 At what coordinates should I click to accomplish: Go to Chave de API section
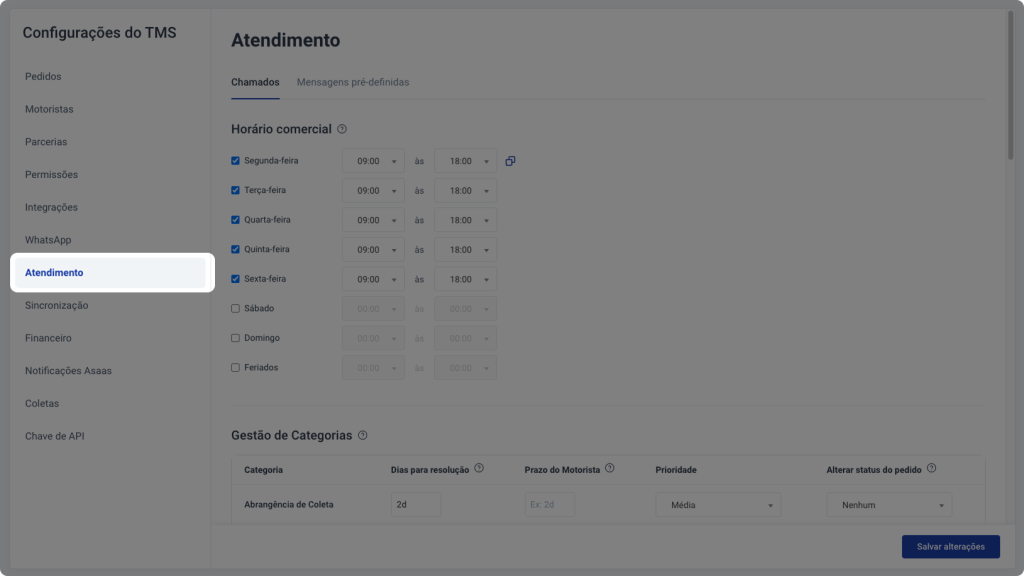pos(55,436)
